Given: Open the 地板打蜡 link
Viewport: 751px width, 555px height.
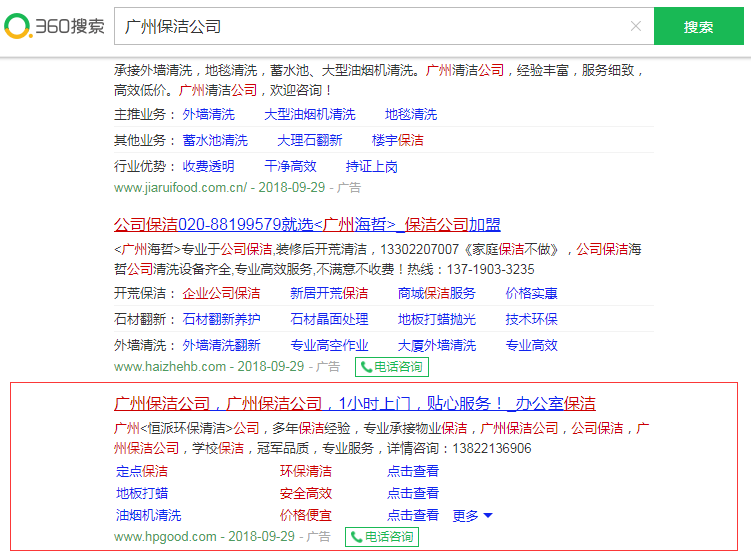Looking at the screenshot, I should point(142,493).
